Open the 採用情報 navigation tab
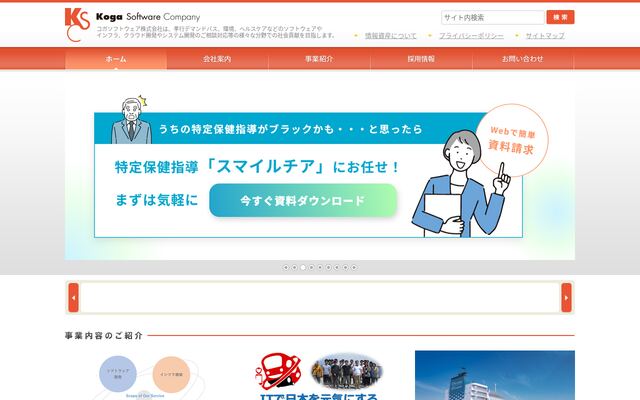 (x=421, y=59)
